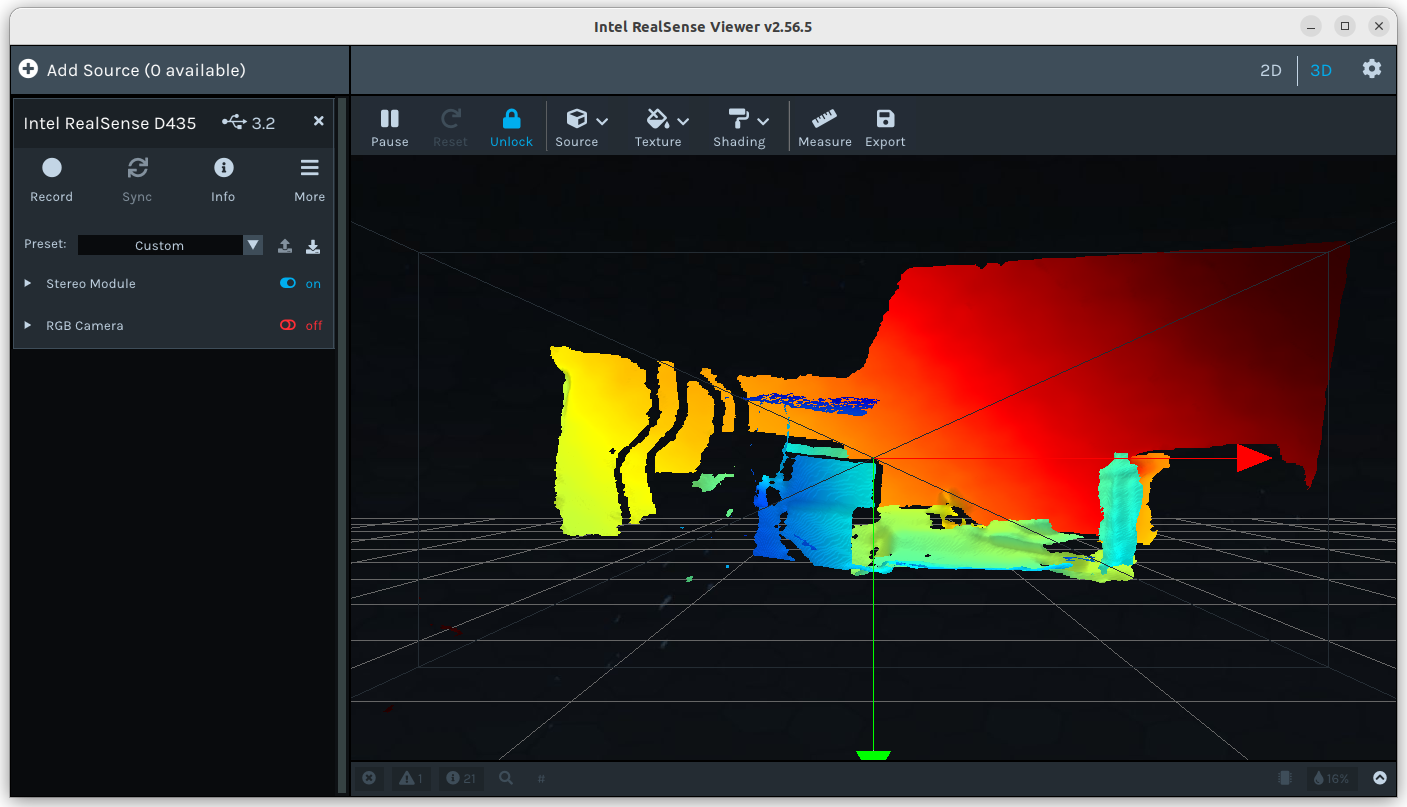Click the greyed-out Reset view button
1407x807 pixels.
click(450, 127)
